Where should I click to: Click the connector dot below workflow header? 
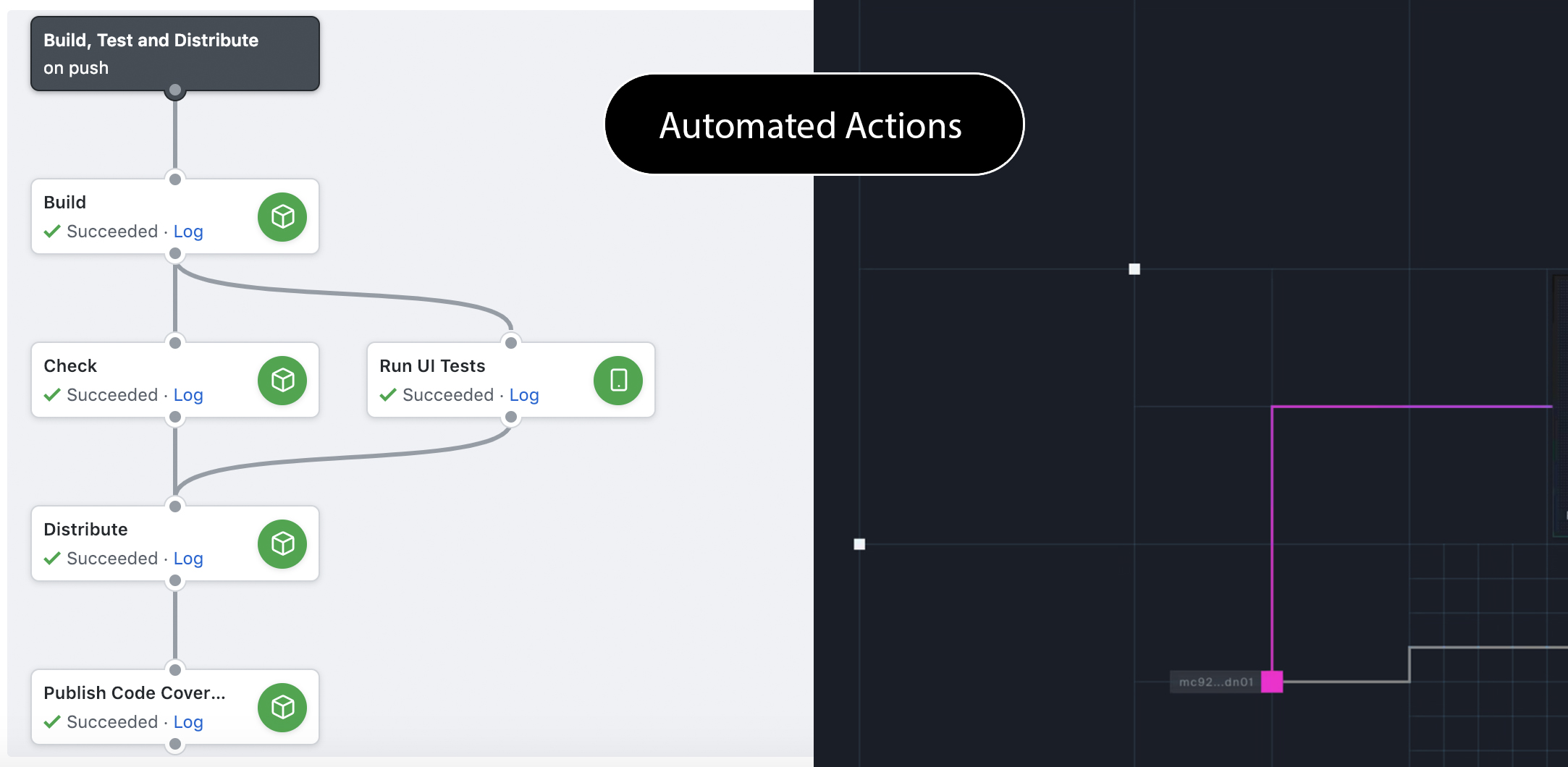pyautogui.click(x=175, y=90)
